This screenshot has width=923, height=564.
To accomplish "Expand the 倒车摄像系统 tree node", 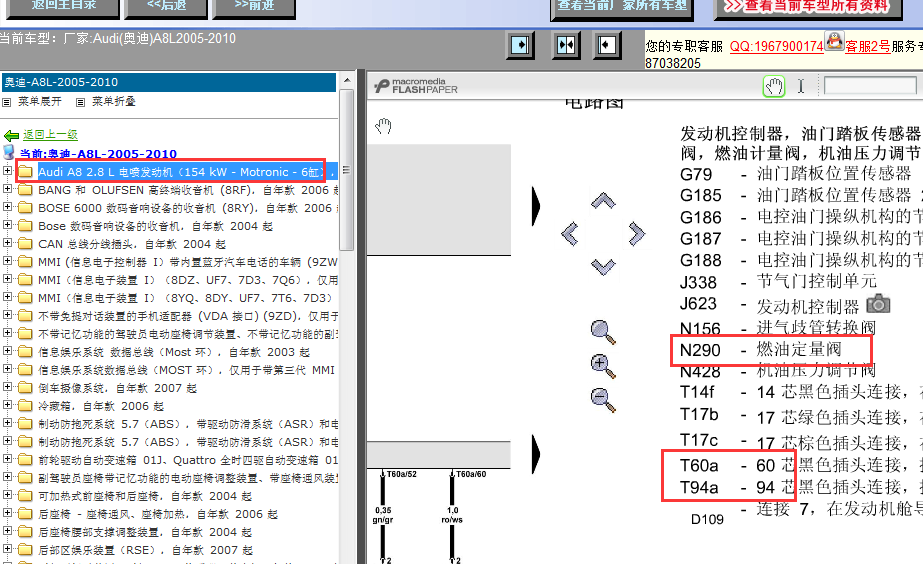I will [x=8, y=387].
